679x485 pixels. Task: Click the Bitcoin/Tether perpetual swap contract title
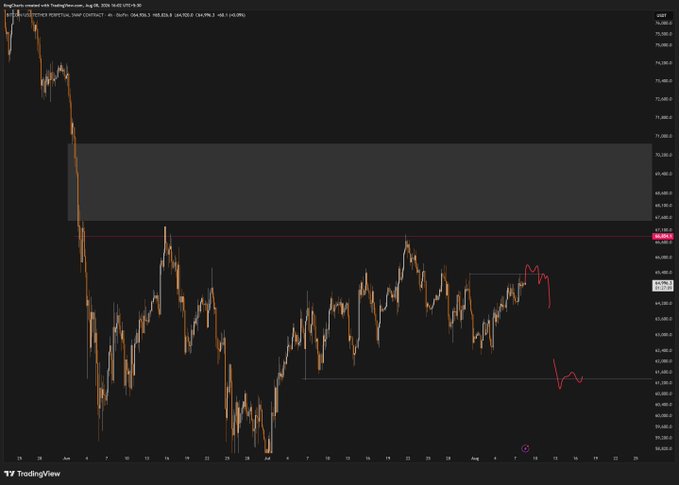[x=55, y=15]
